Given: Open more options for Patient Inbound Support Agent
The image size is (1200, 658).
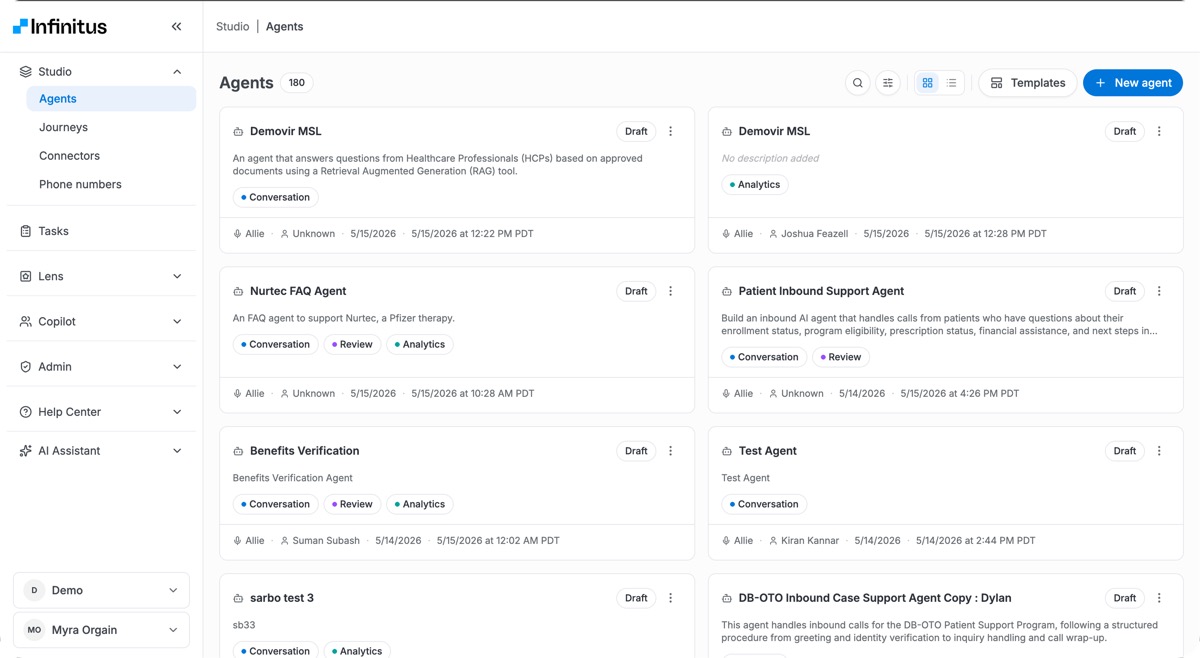Looking at the screenshot, I should [1159, 291].
